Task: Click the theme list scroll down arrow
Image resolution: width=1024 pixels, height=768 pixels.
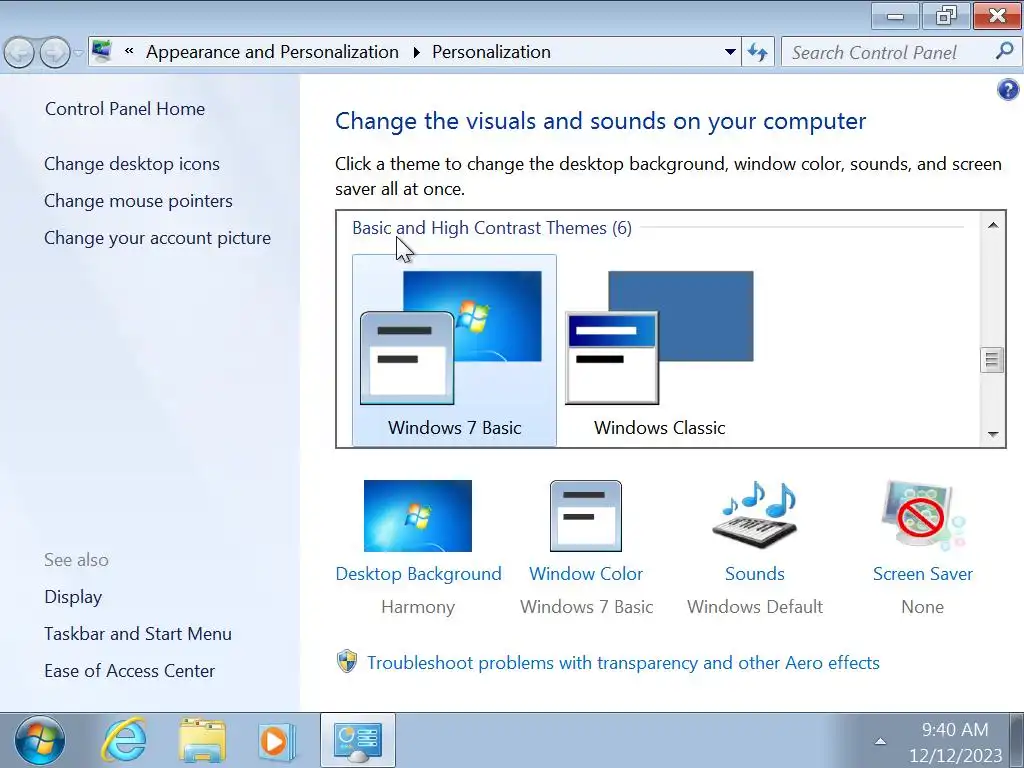Action: coord(993,434)
